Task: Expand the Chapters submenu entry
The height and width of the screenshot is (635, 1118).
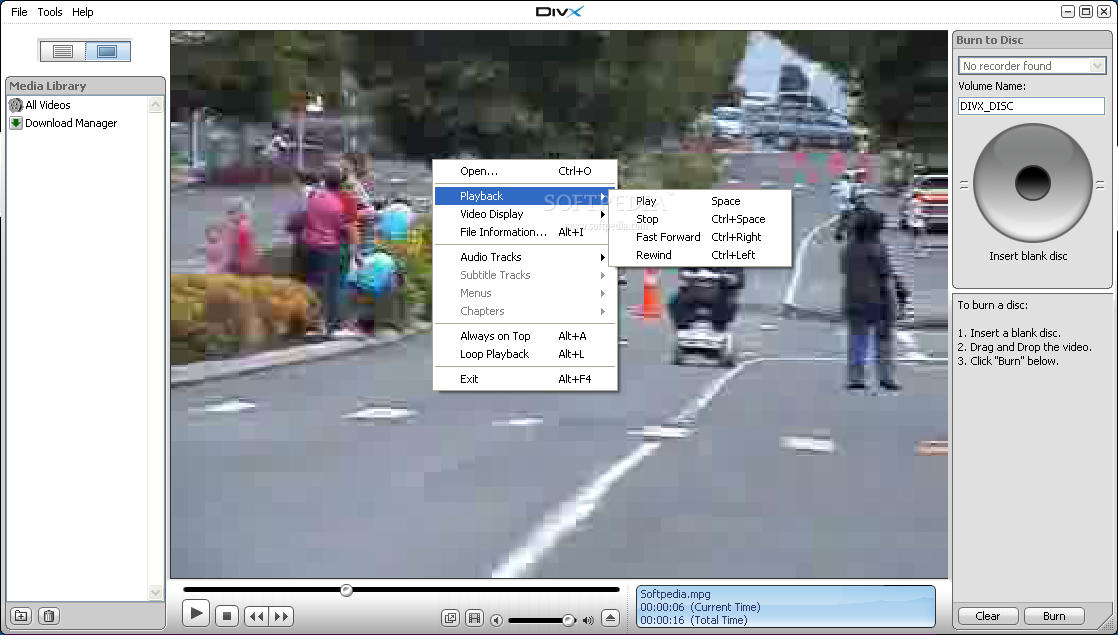Action: 525,311
